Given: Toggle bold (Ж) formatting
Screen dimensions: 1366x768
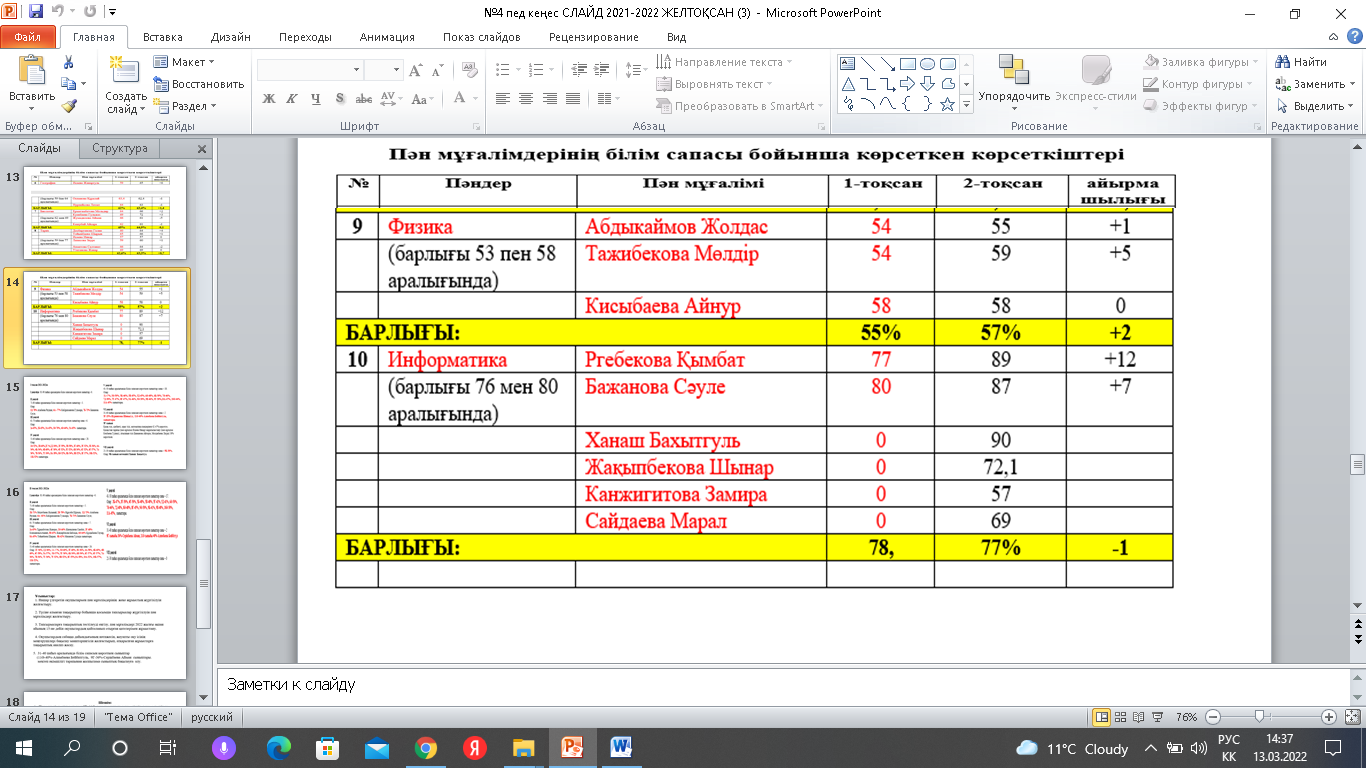Looking at the screenshot, I should tap(268, 98).
